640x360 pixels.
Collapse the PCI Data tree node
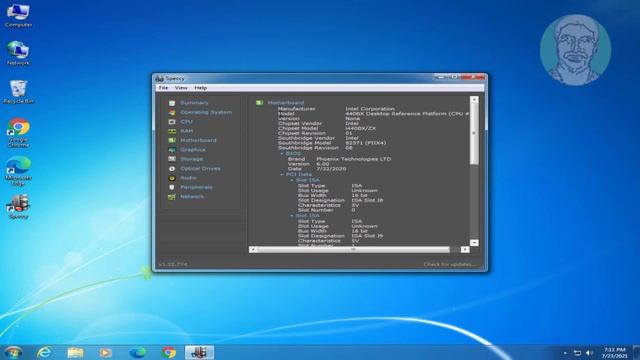[282, 174]
